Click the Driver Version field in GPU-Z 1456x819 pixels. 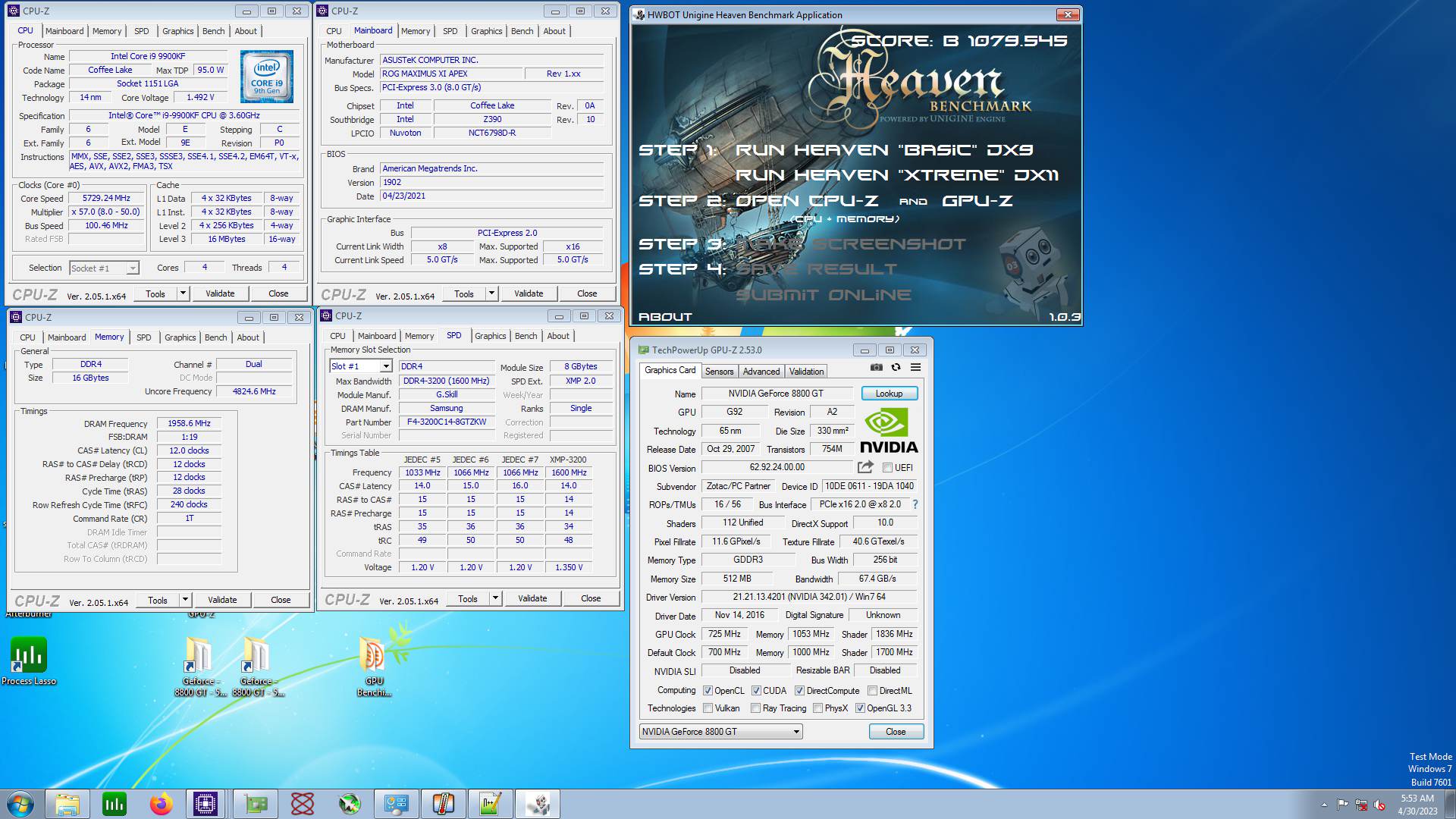[809, 597]
